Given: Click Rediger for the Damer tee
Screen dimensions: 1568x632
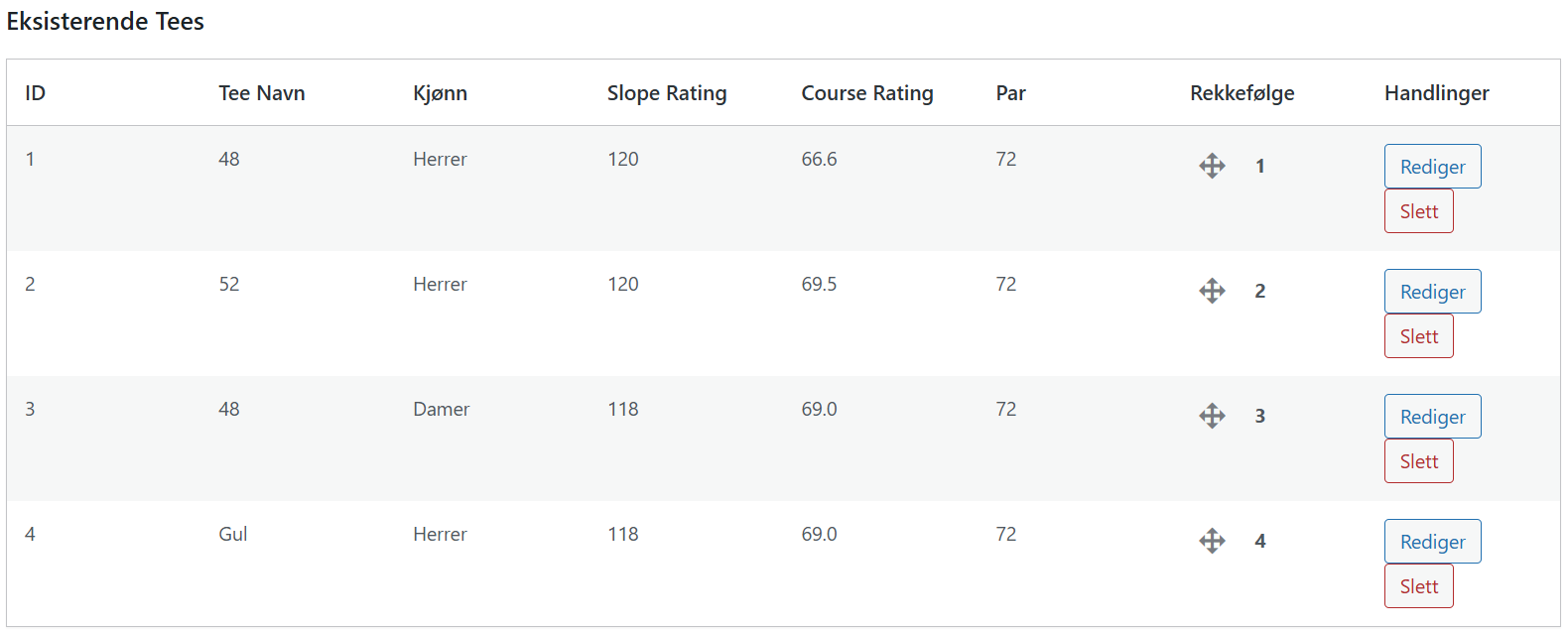Looking at the screenshot, I should click(1432, 417).
